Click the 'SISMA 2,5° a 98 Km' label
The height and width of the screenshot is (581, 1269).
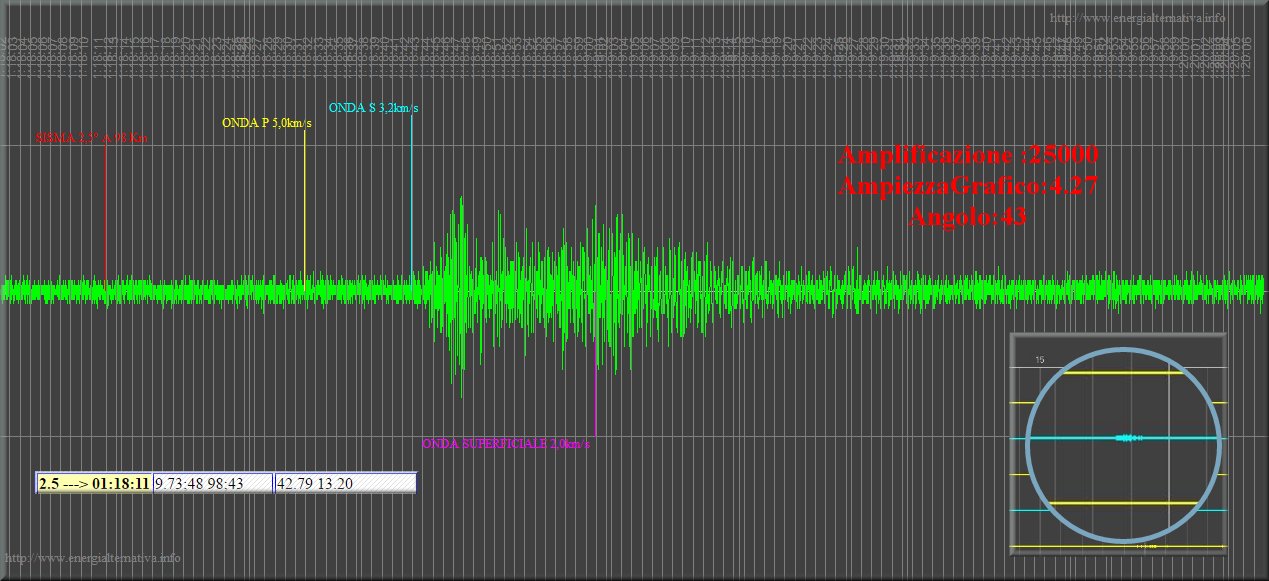[x=92, y=137]
